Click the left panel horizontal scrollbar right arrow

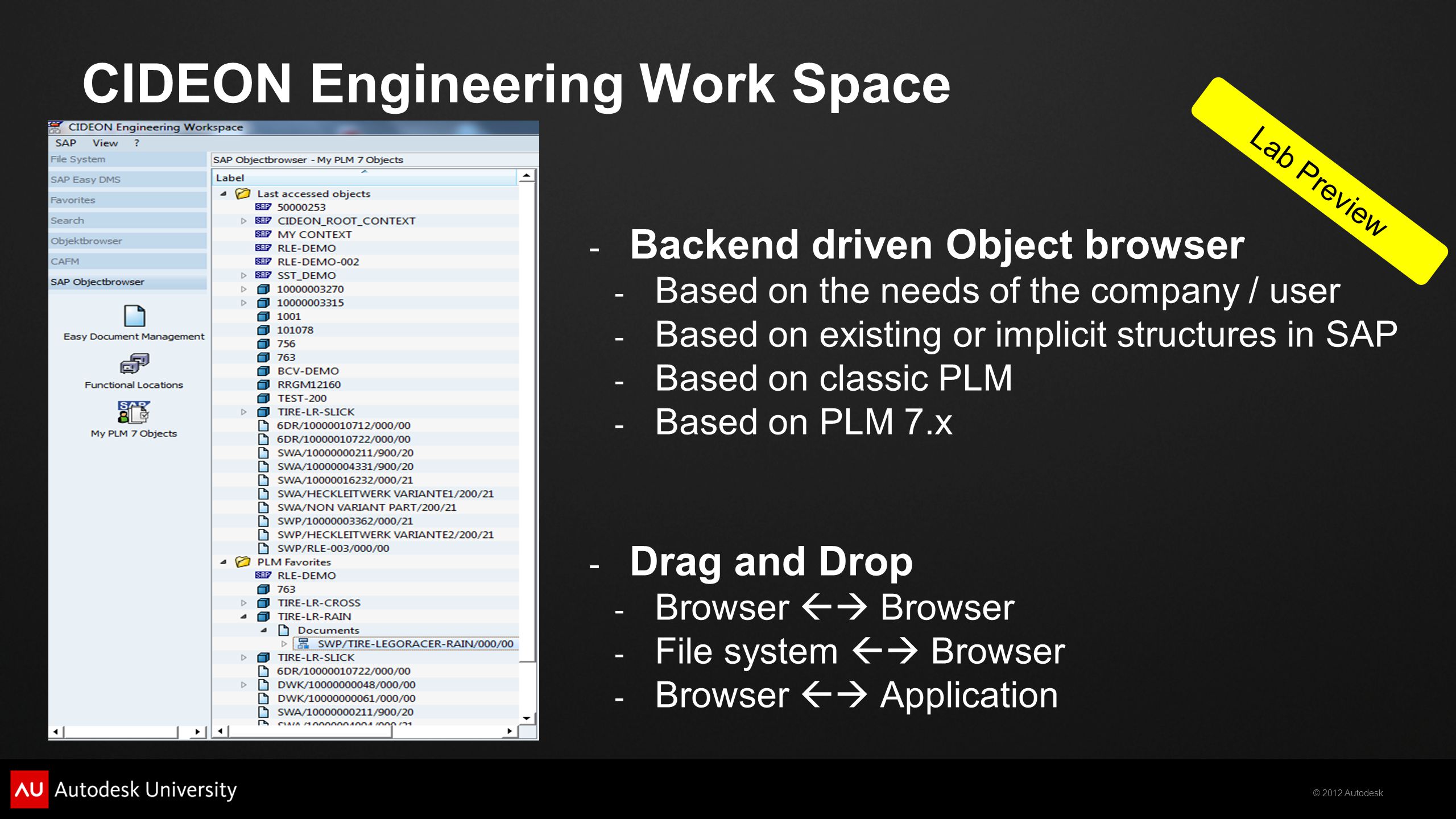point(197,731)
